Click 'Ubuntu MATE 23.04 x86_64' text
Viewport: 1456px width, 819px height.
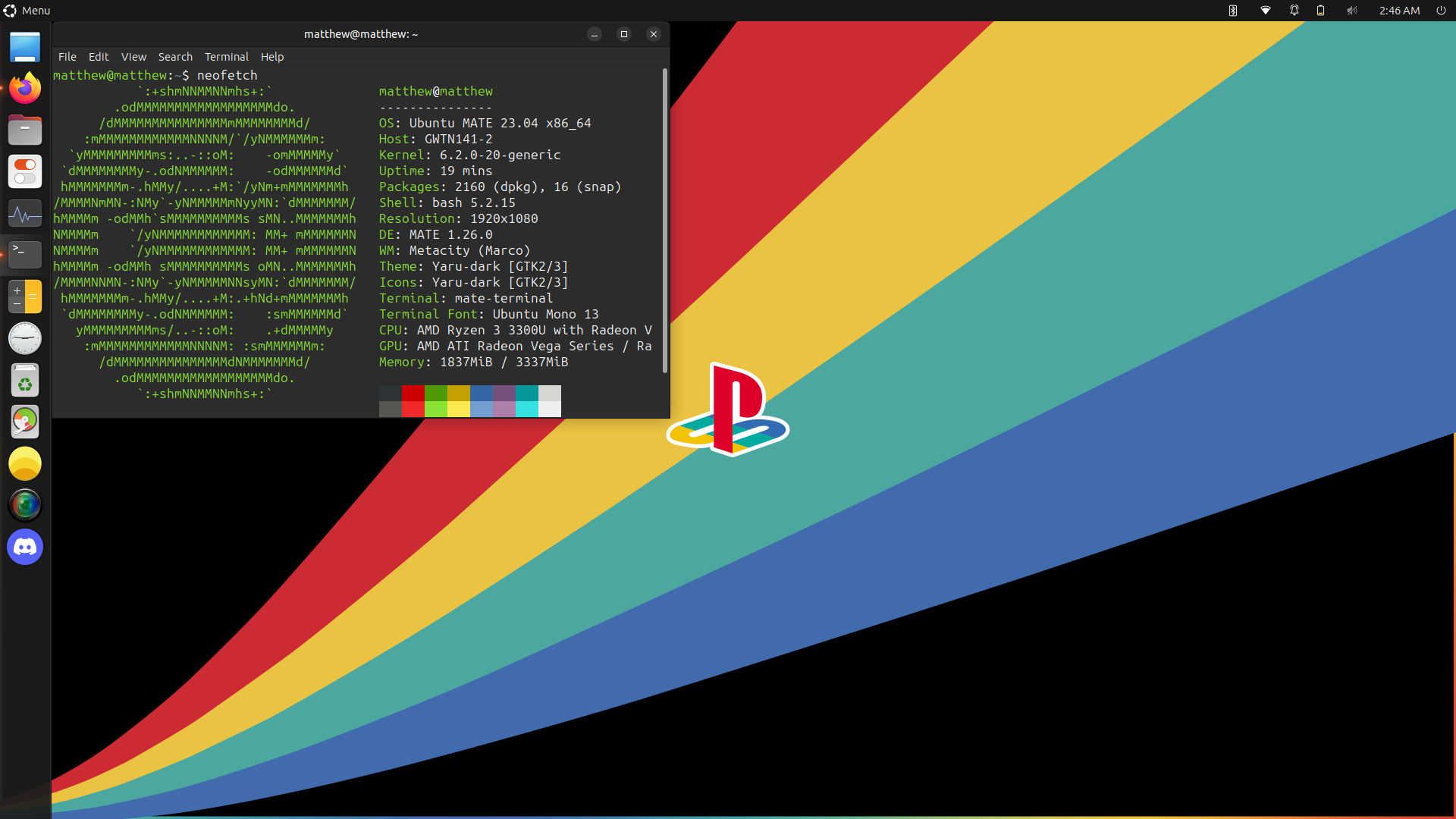point(500,123)
